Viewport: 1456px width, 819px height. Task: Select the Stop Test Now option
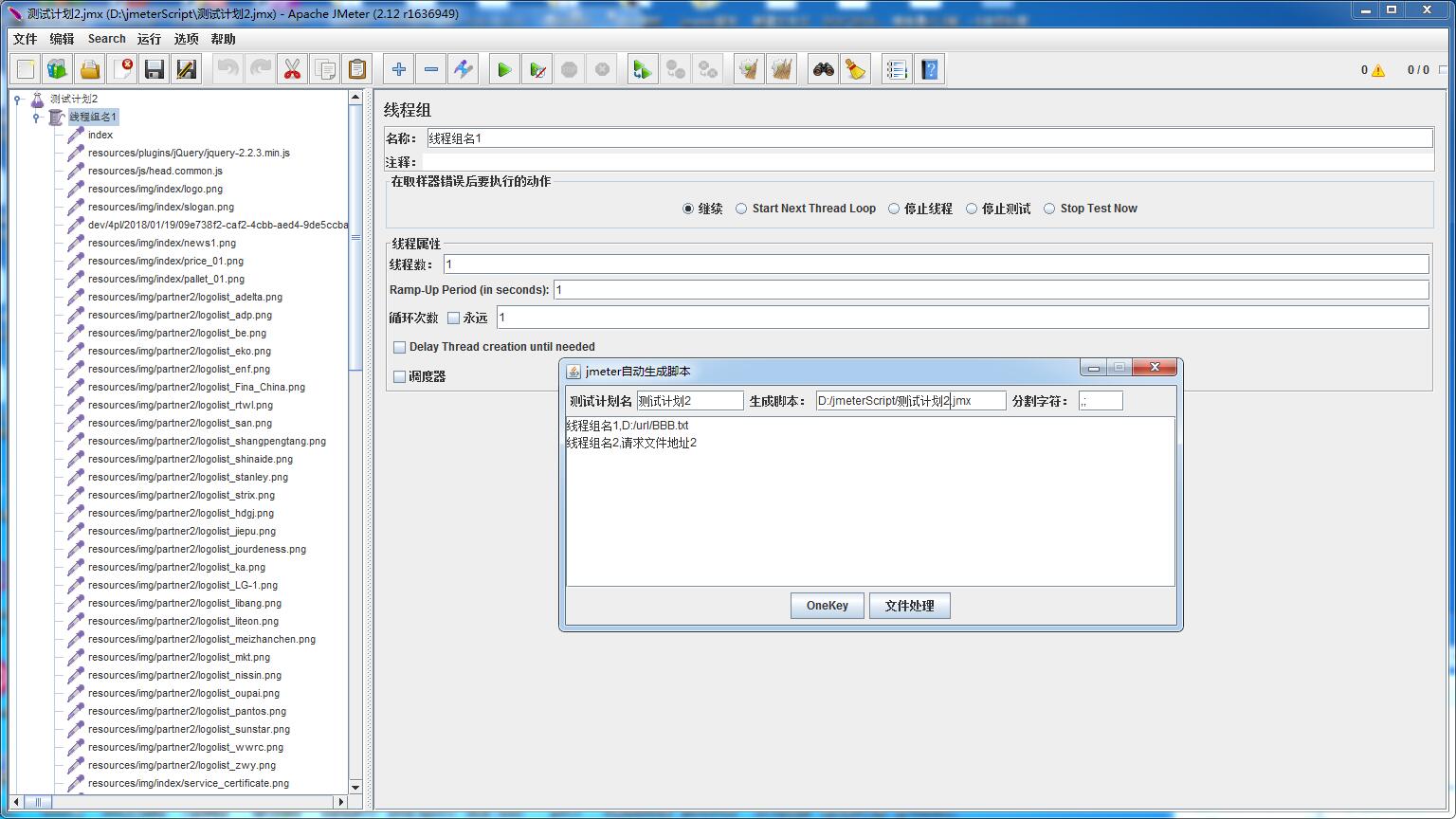pos(1049,209)
